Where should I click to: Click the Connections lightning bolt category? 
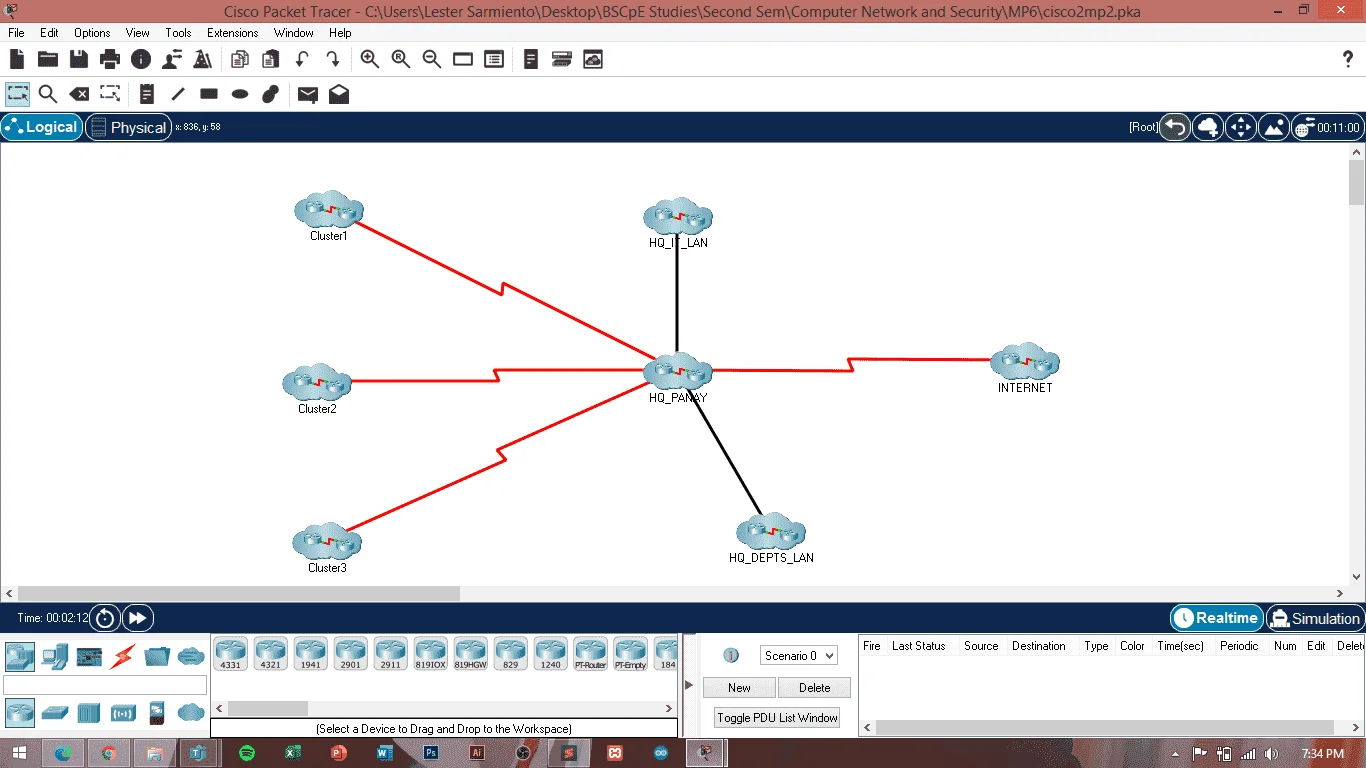pos(123,657)
